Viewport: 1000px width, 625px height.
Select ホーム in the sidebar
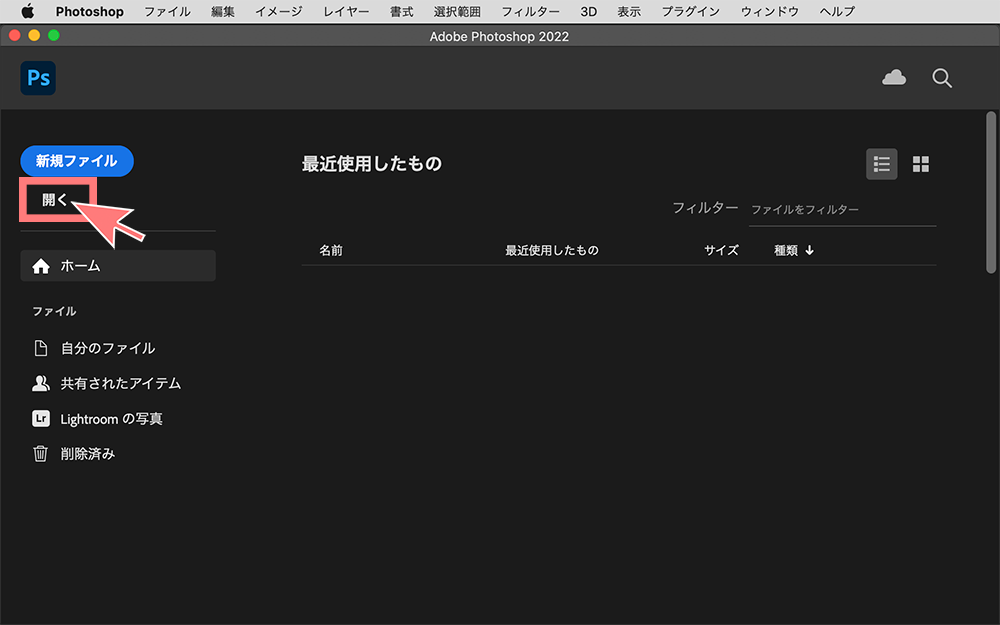pos(118,265)
